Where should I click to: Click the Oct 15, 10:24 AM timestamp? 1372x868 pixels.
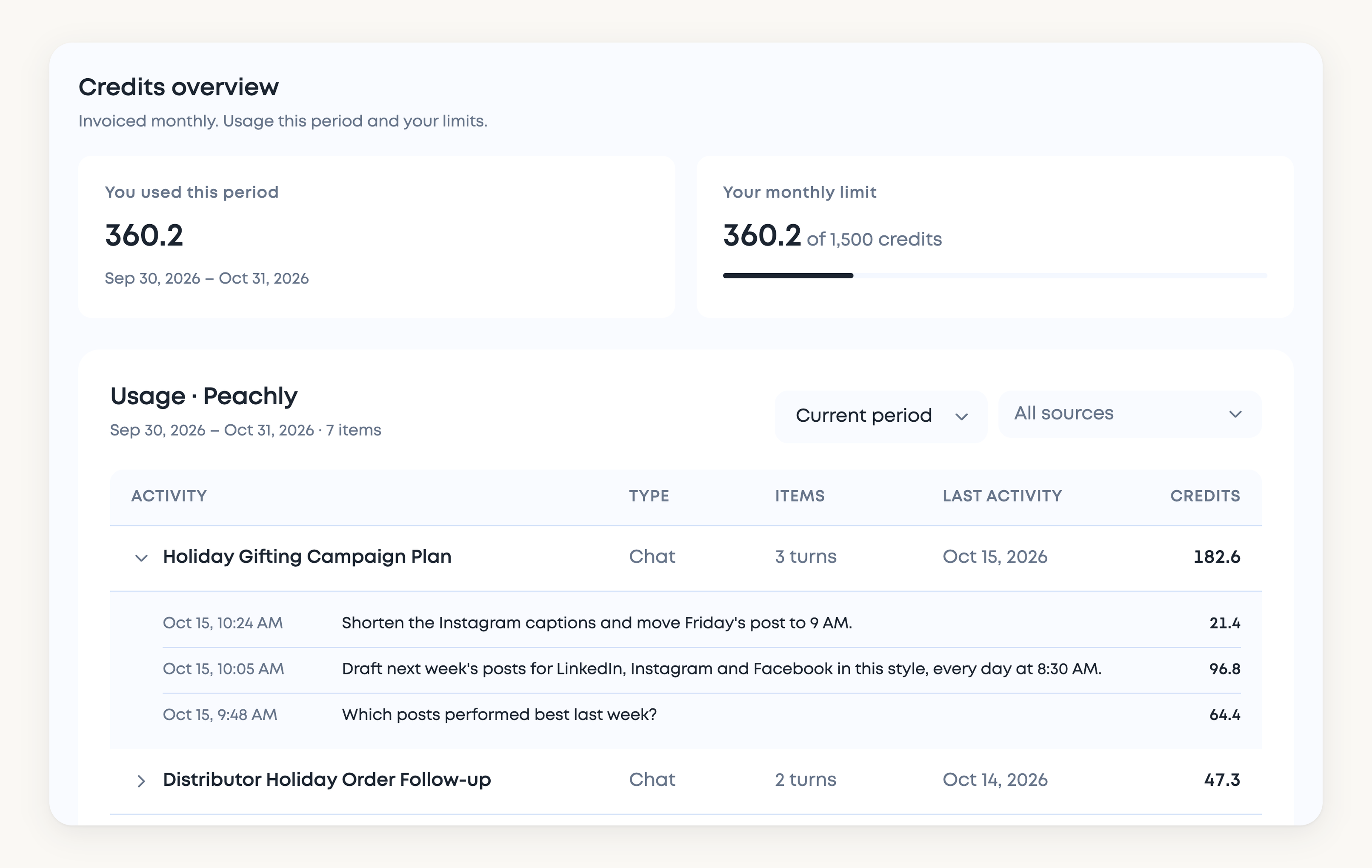[223, 623]
